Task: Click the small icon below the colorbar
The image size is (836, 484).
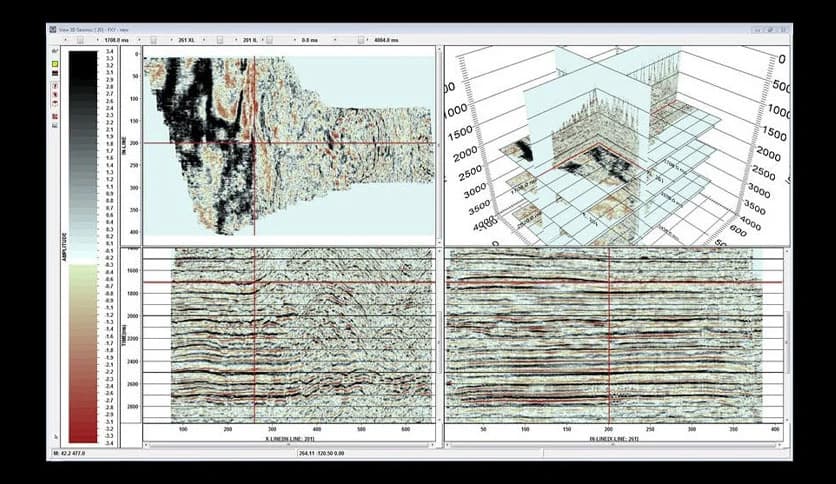Action: click(x=57, y=437)
